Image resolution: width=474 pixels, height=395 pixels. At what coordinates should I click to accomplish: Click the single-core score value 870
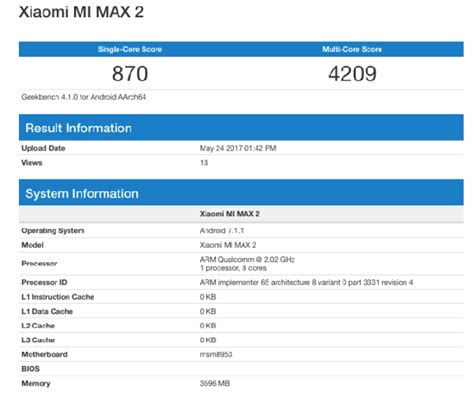(x=130, y=74)
